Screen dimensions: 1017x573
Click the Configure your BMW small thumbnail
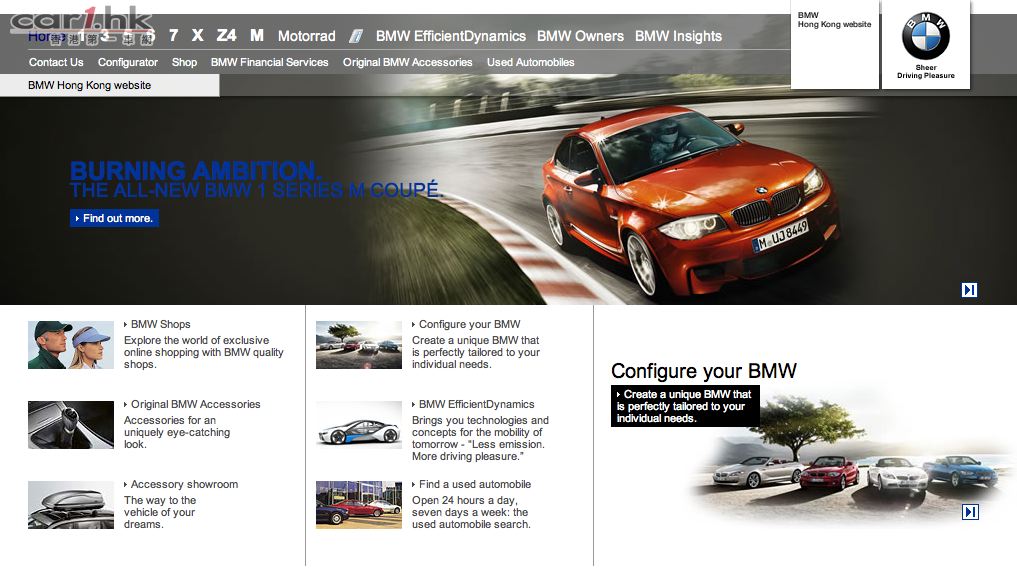tap(359, 345)
